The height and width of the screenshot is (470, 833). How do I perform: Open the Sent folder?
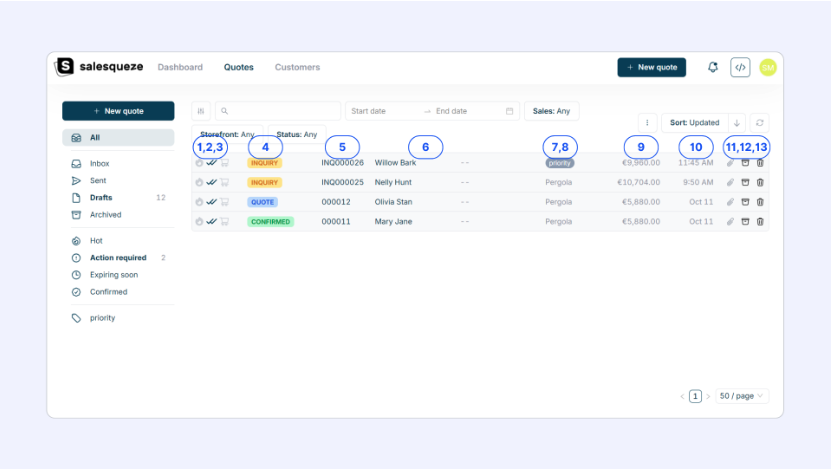(118, 181)
